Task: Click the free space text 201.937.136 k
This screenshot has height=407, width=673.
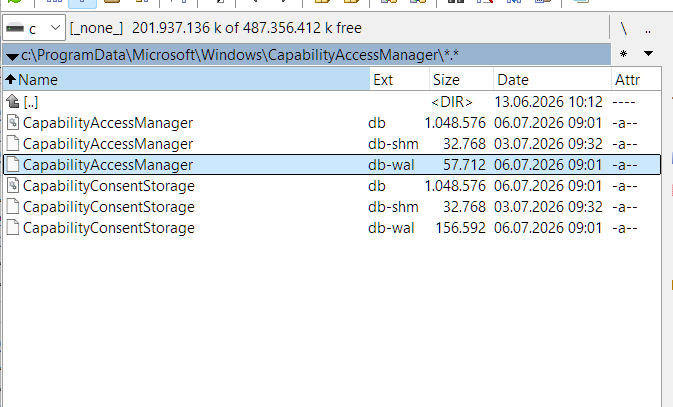Action: pos(176,28)
